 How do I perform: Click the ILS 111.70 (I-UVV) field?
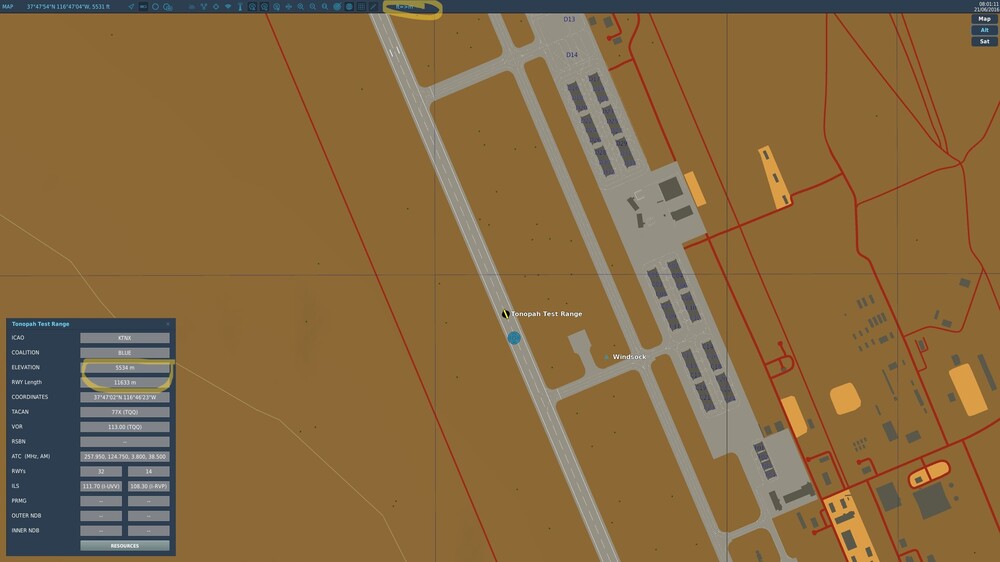pos(101,486)
